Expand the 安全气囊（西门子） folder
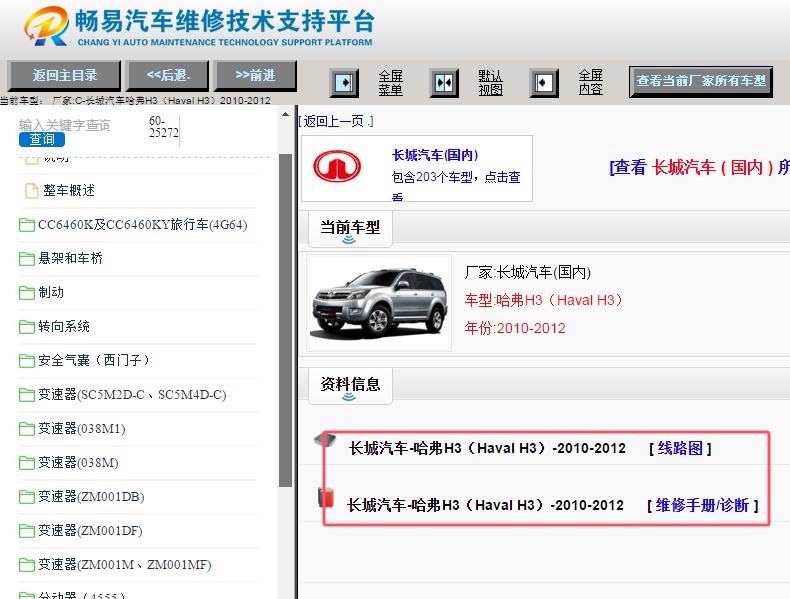 coord(94,361)
